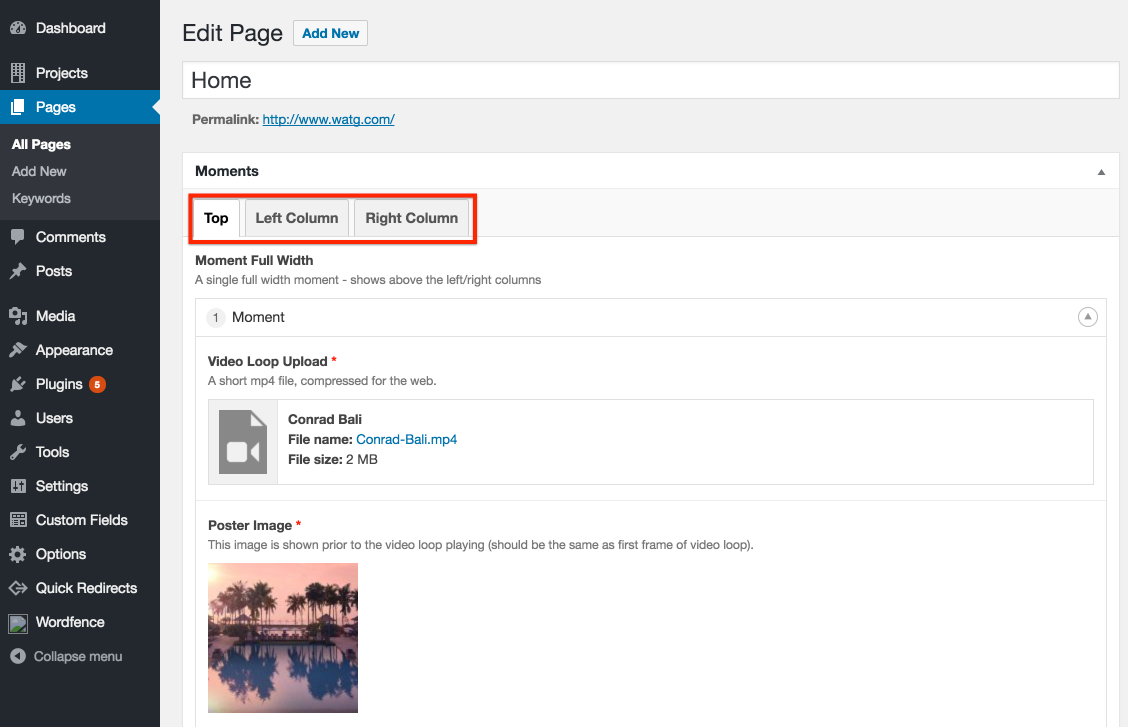Viewport: 1128px width, 727px height.
Task: Collapse the Moments metabox with arrow
Action: coord(1101,172)
